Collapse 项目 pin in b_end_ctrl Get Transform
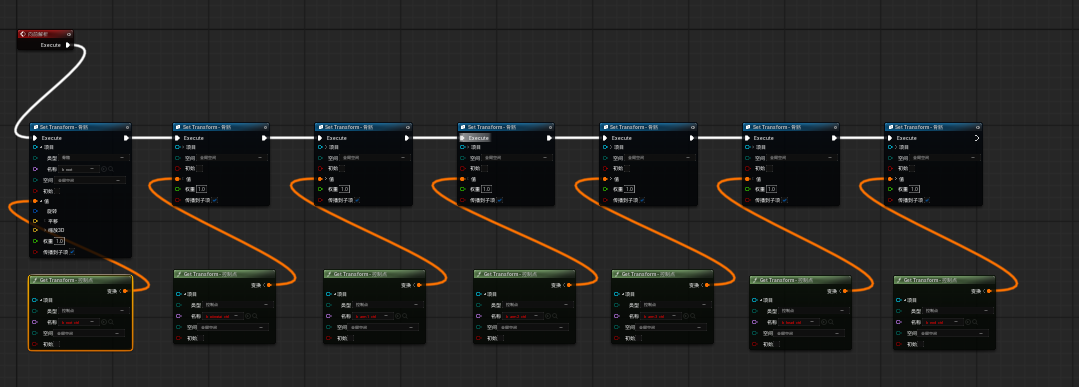The image size is (1079, 387). coord(905,300)
